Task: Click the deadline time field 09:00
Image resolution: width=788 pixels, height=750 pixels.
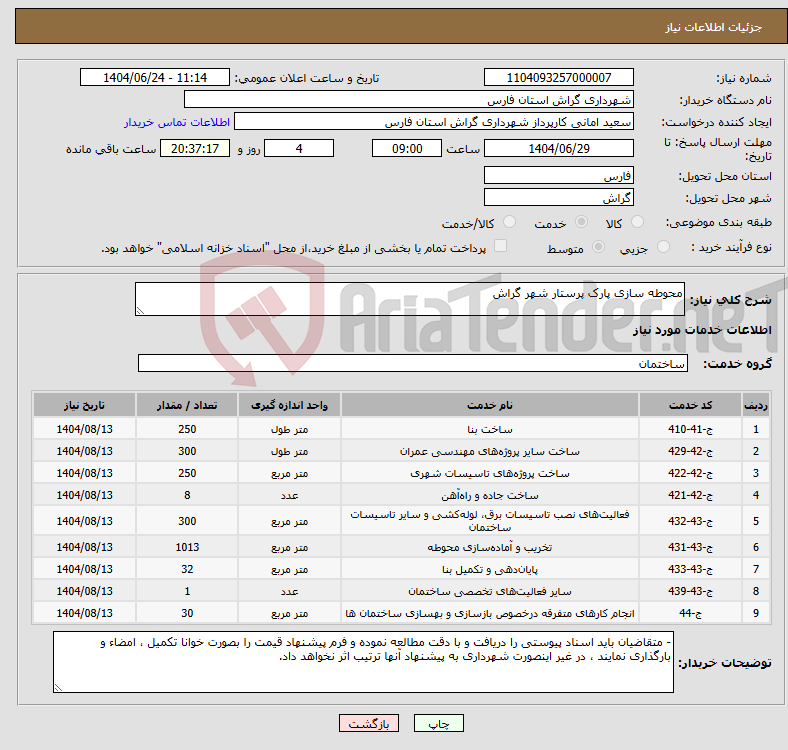Action: pyautogui.click(x=407, y=148)
